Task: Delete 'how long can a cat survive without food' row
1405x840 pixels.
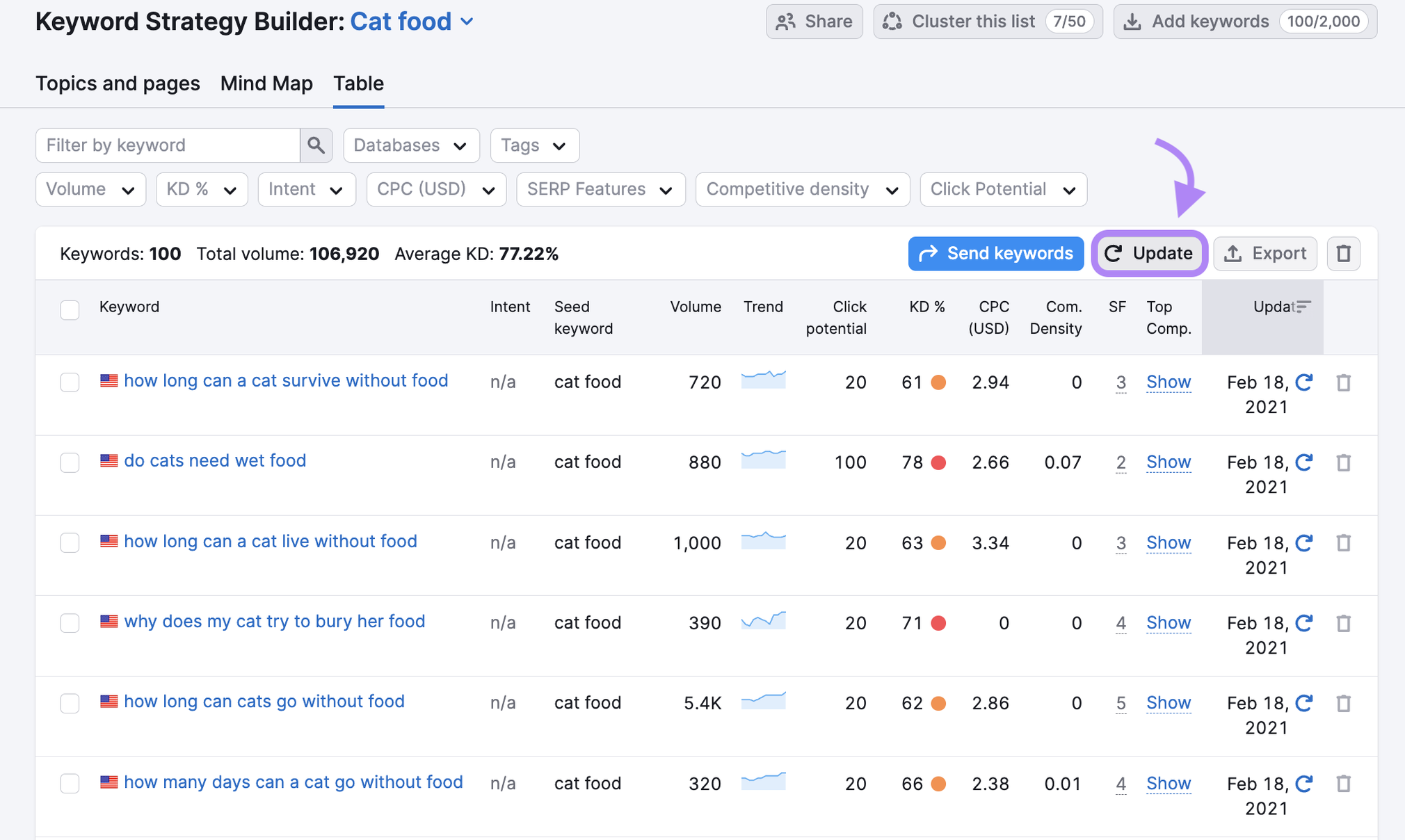Action: [x=1343, y=382]
